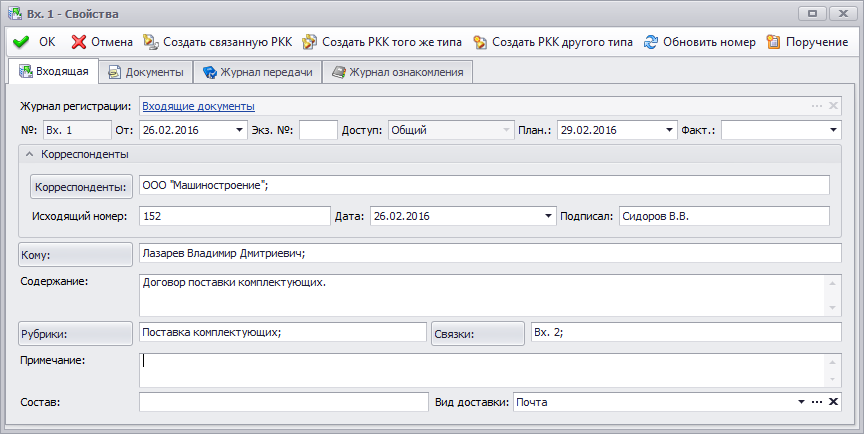
Task: Expand the От date dropdown
Action: [x=240, y=130]
